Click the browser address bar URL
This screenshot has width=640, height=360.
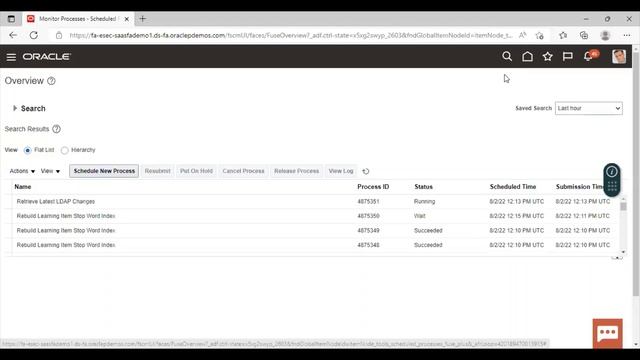pos(291,36)
